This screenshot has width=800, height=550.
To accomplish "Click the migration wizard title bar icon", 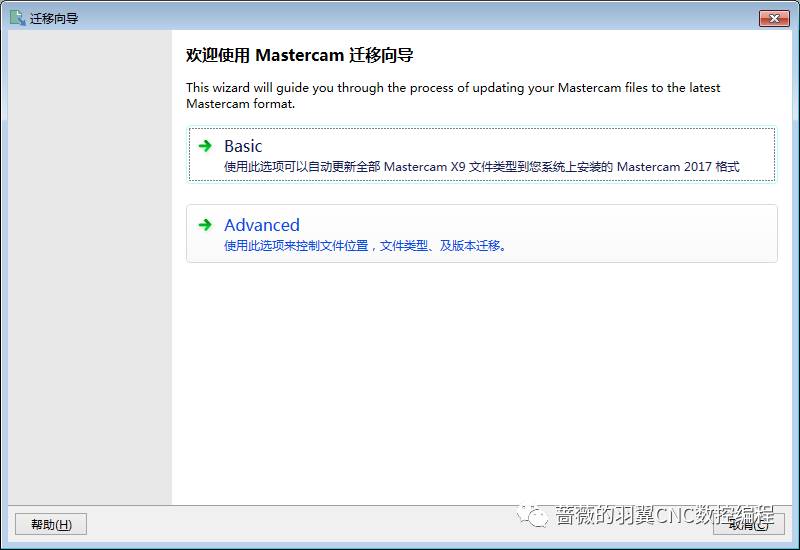I will pos(17,18).
